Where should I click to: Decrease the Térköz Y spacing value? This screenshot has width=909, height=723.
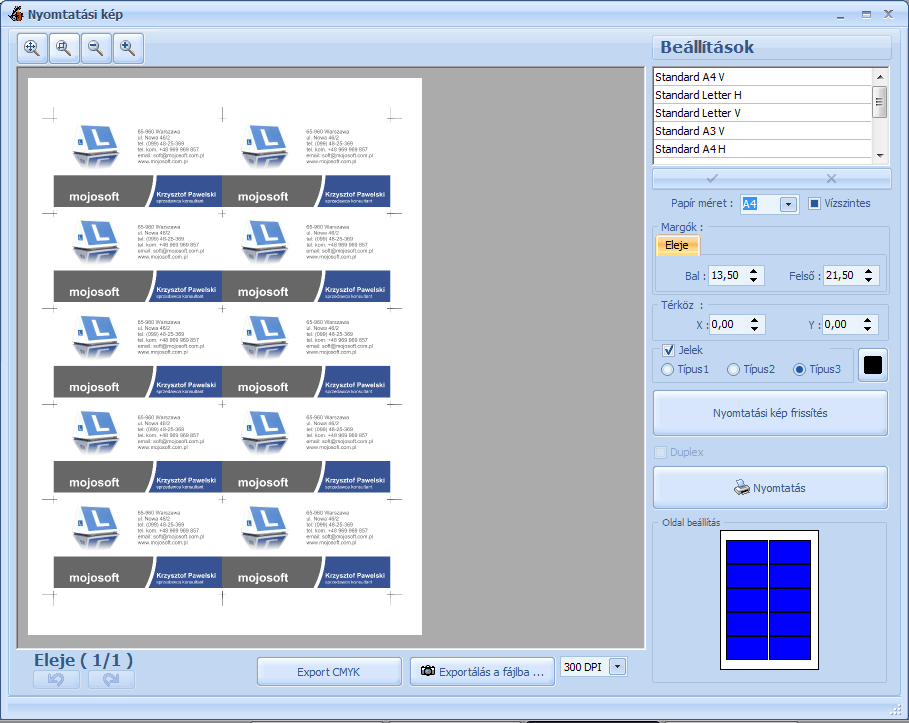(867, 329)
